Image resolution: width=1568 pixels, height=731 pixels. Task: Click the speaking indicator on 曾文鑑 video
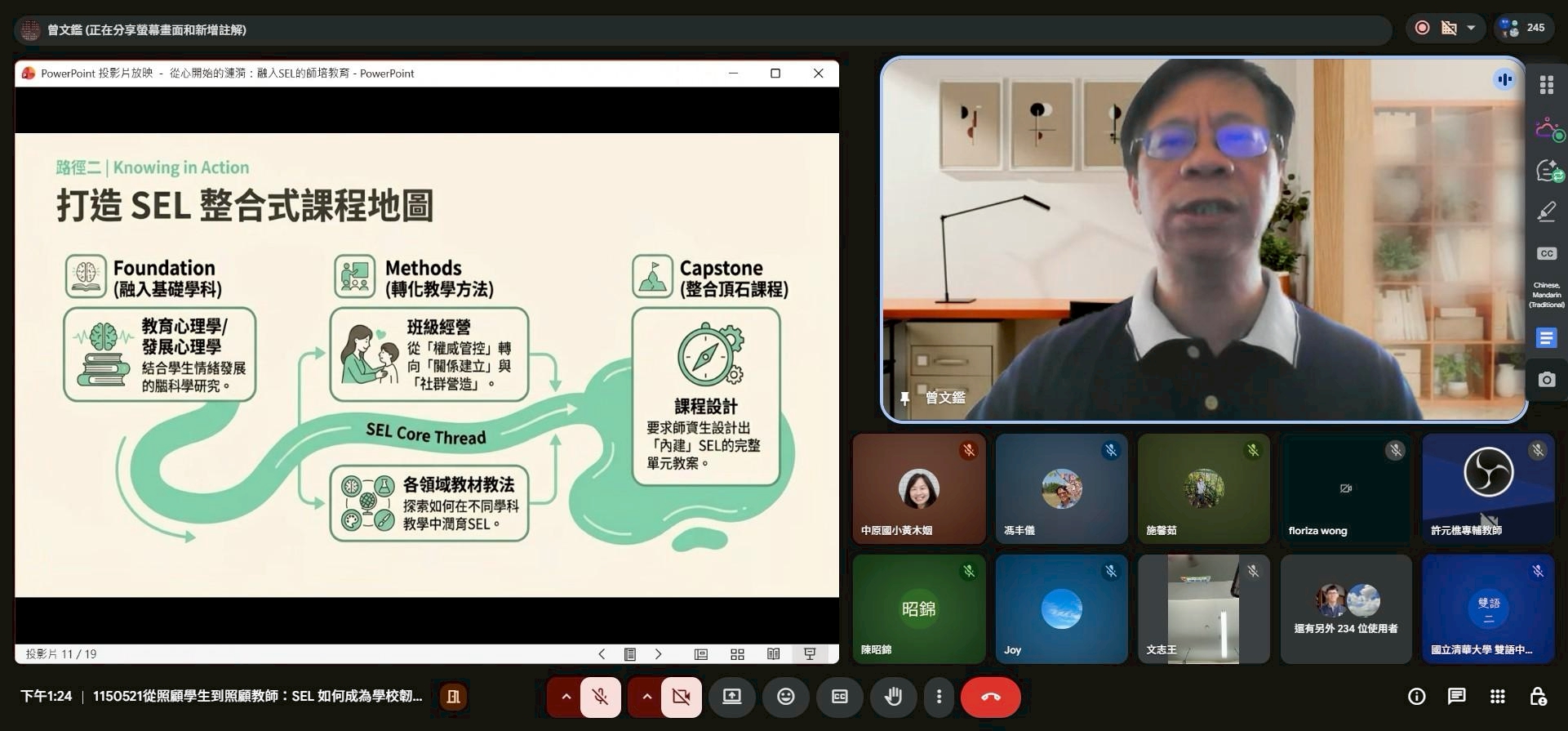(x=1504, y=79)
